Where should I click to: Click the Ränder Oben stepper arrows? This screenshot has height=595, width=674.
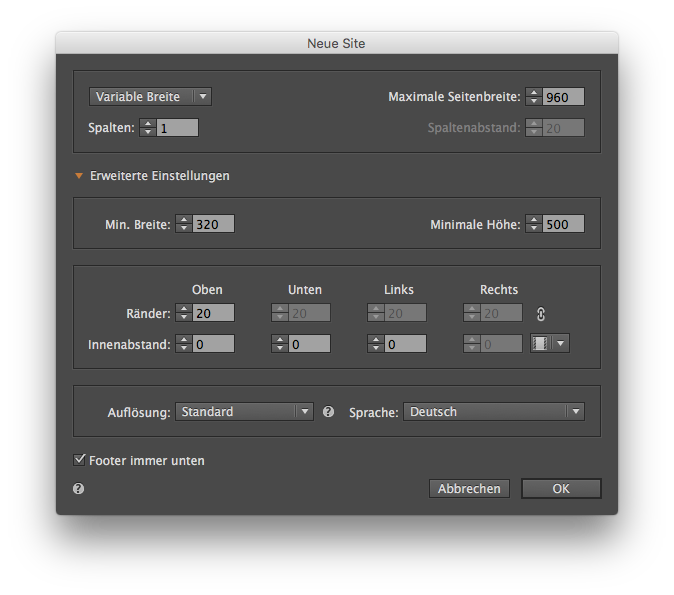(x=183, y=313)
